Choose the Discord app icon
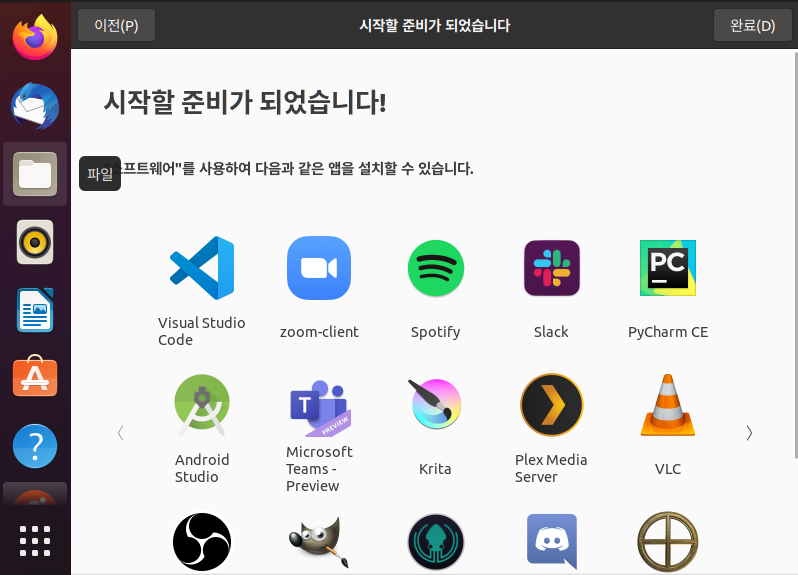The width and height of the screenshot is (798, 575). coord(552,541)
